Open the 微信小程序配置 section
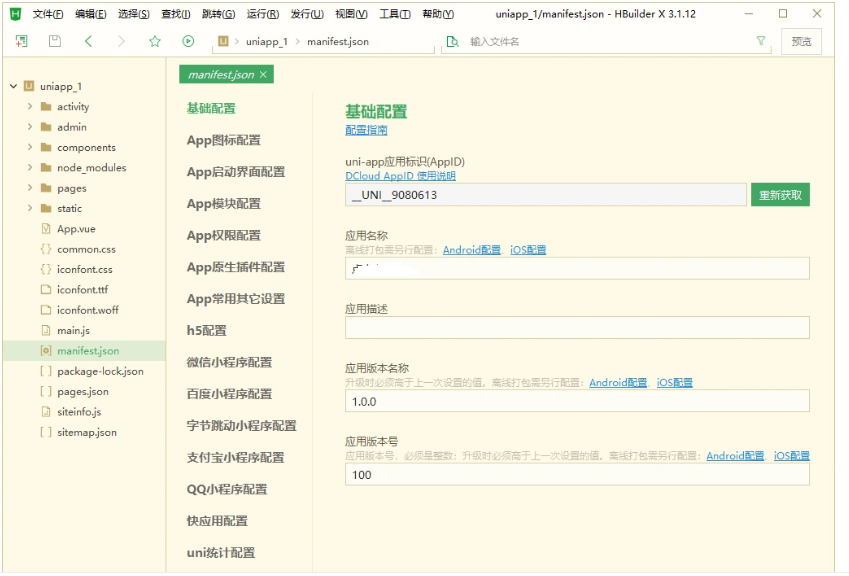Image resolution: width=849 pixels, height=576 pixels. [229, 362]
